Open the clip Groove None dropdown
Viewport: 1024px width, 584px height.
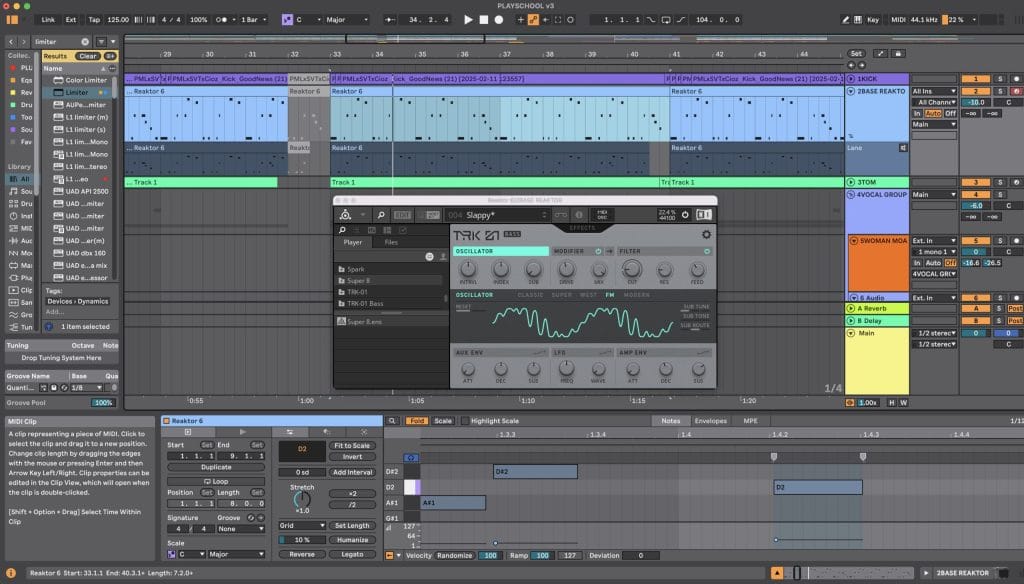tap(241, 529)
